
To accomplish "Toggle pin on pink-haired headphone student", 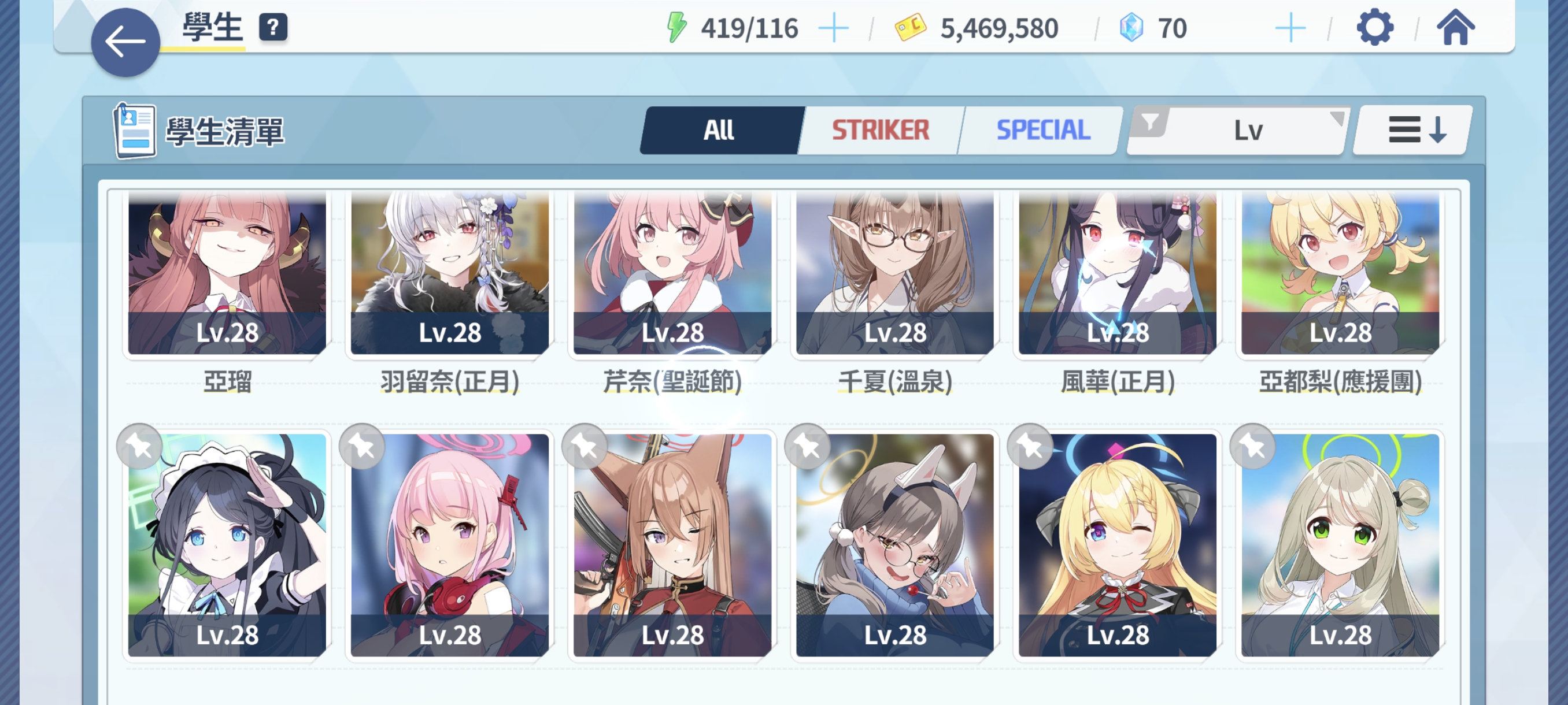I will 362,446.
